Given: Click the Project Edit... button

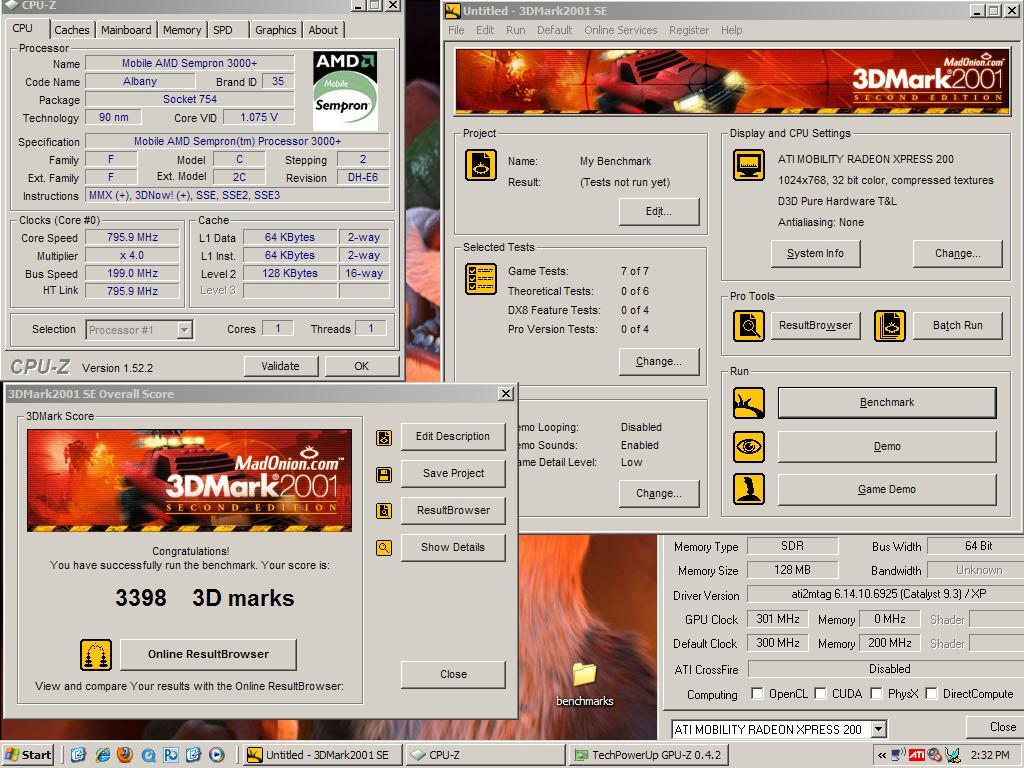Looking at the screenshot, I should pos(659,212).
